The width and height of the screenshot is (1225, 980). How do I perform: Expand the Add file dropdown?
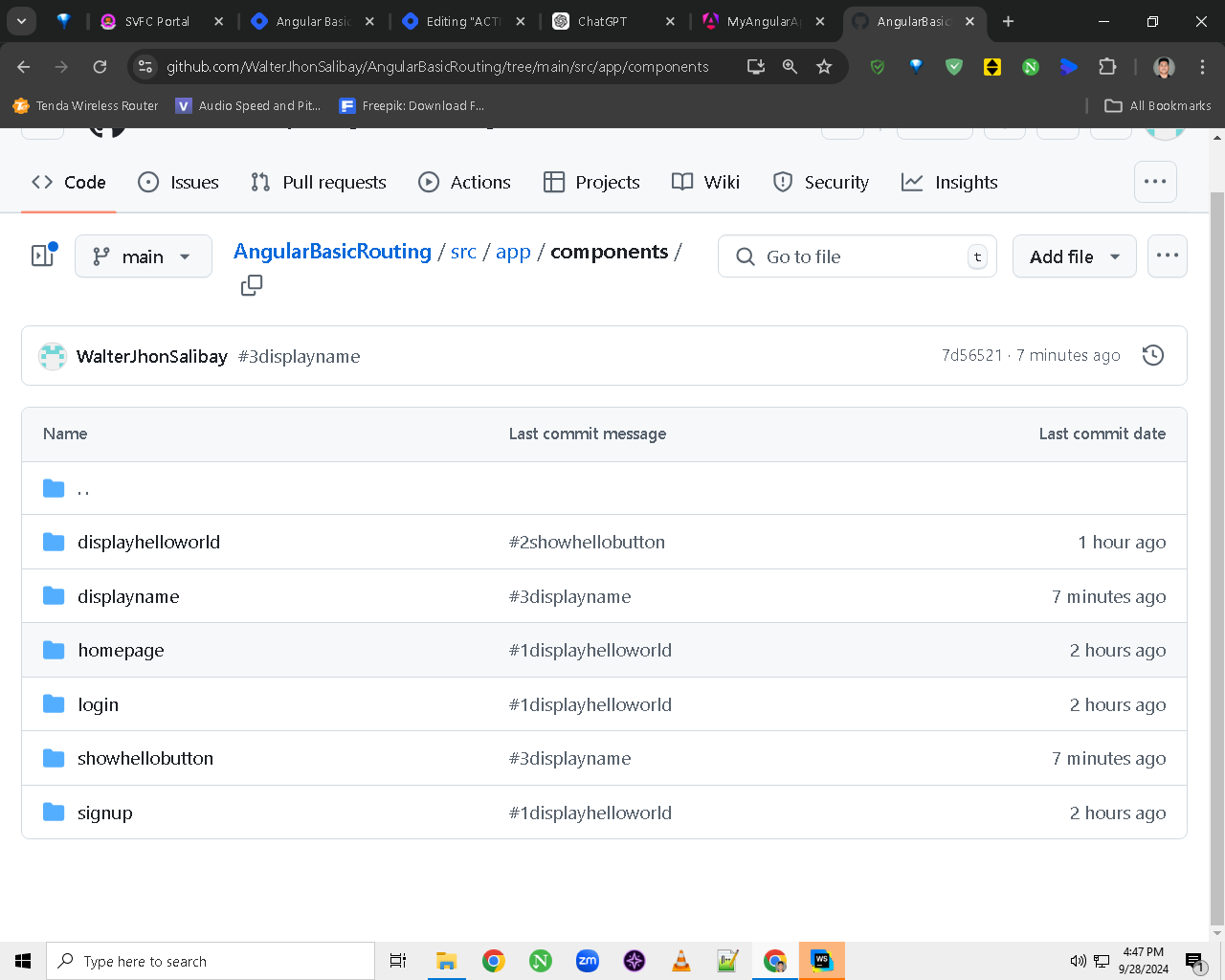[x=1075, y=256]
